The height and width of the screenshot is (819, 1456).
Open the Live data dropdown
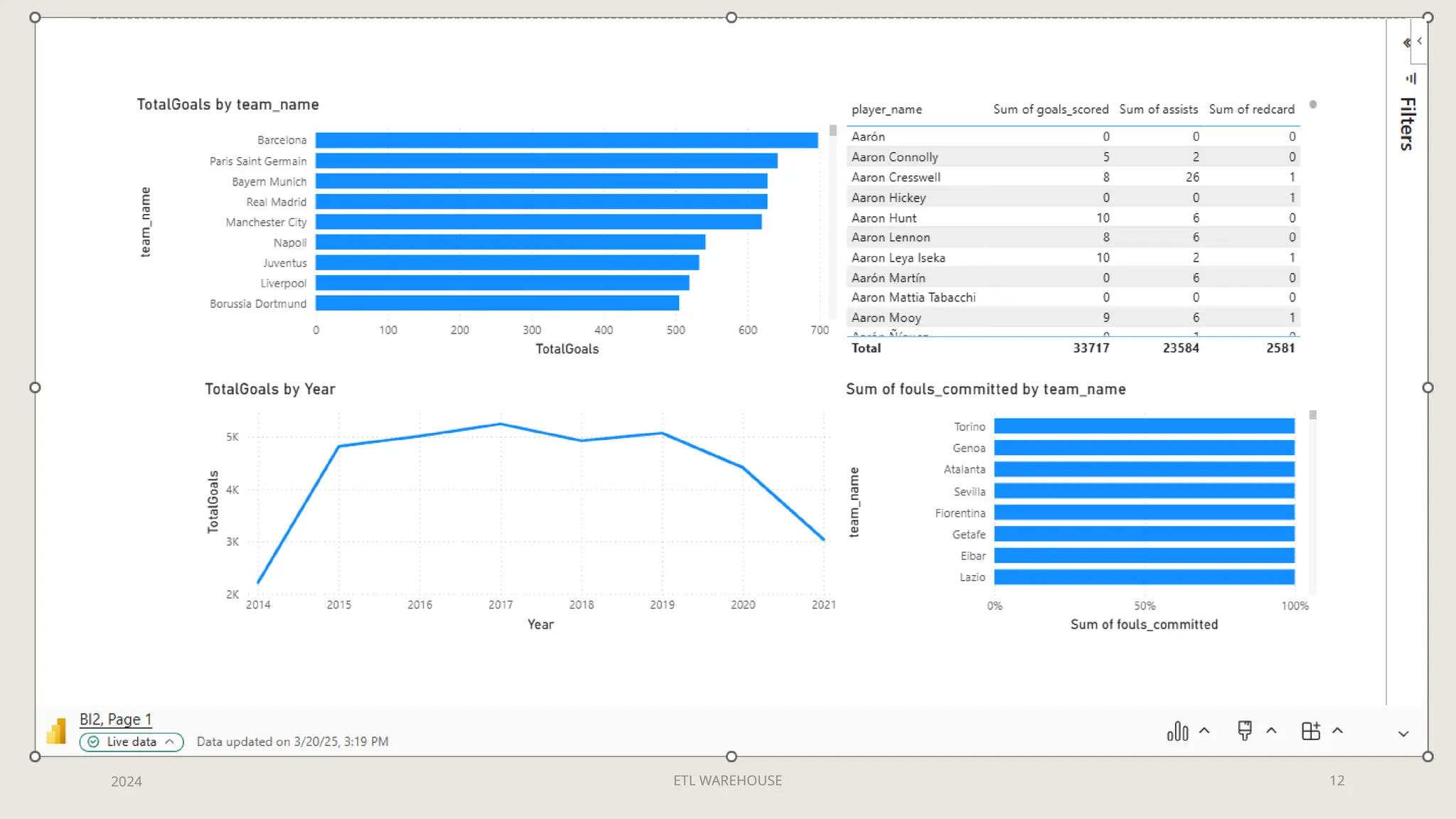pyautogui.click(x=132, y=742)
